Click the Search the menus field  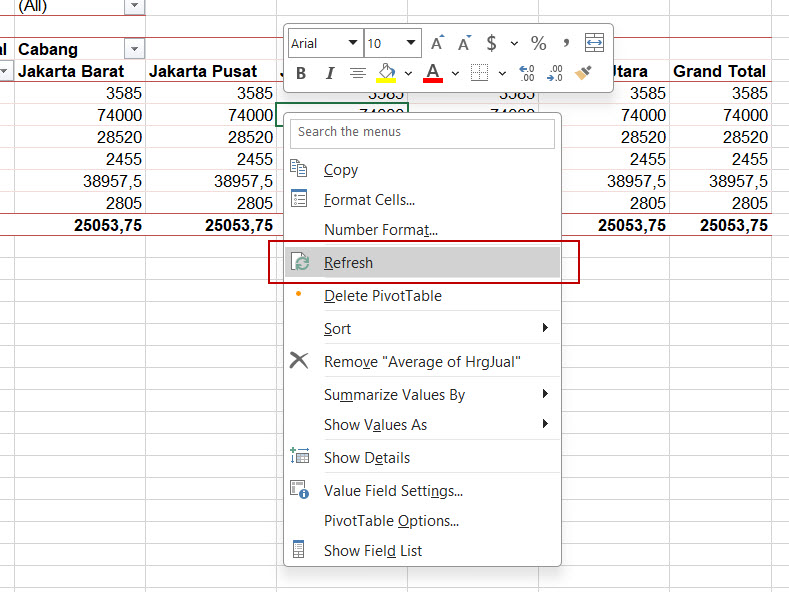click(x=420, y=132)
